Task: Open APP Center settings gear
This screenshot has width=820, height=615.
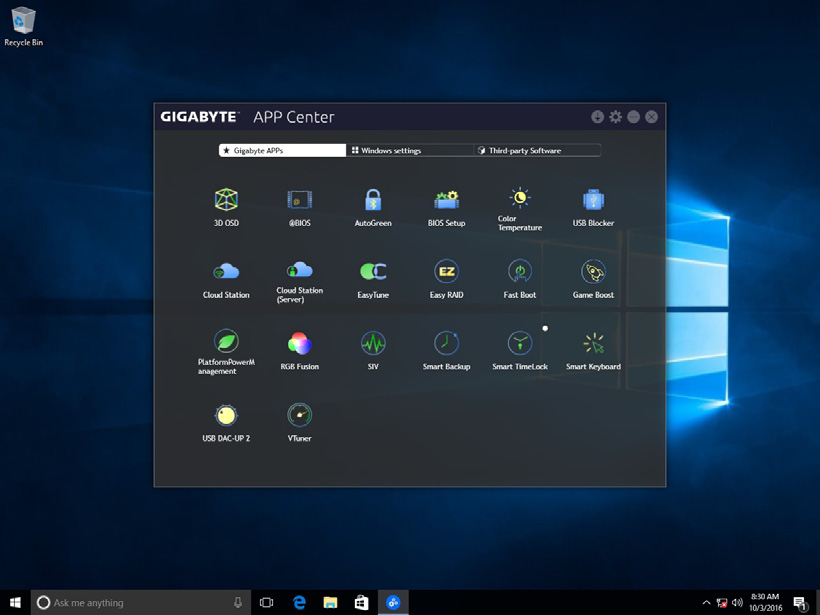Action: 616,116
